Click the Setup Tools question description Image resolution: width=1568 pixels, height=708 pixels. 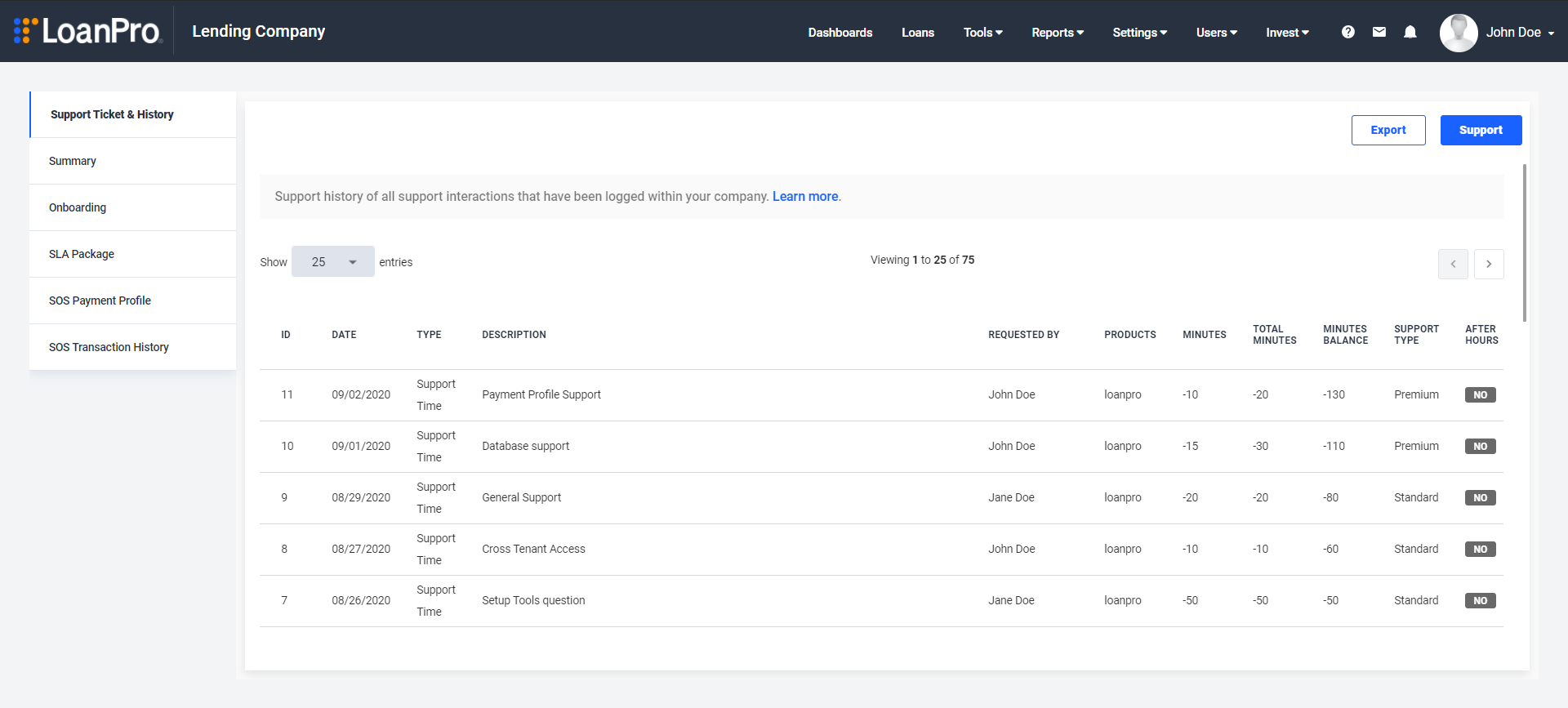[x=533, y=600]
